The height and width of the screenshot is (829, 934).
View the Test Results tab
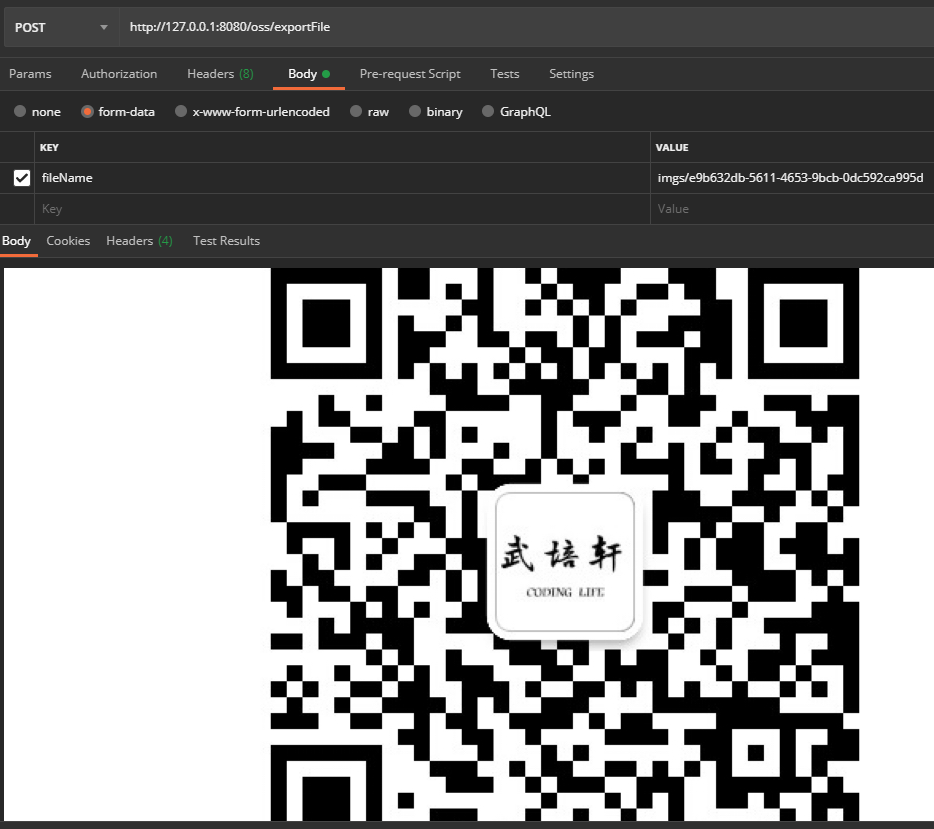226,240
